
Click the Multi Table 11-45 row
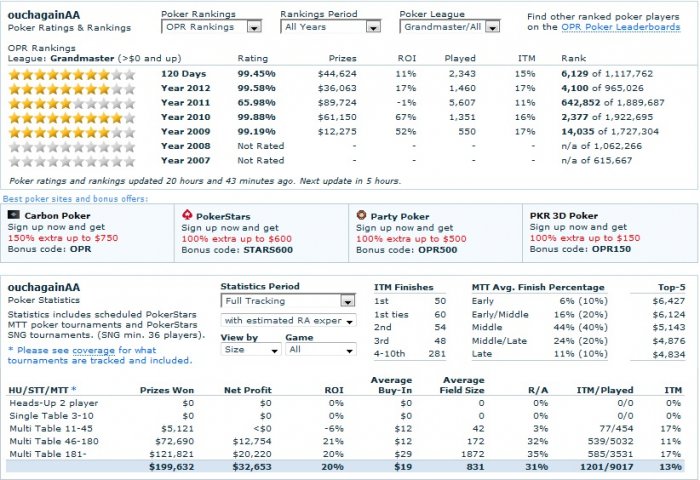[x=345, y=429]
